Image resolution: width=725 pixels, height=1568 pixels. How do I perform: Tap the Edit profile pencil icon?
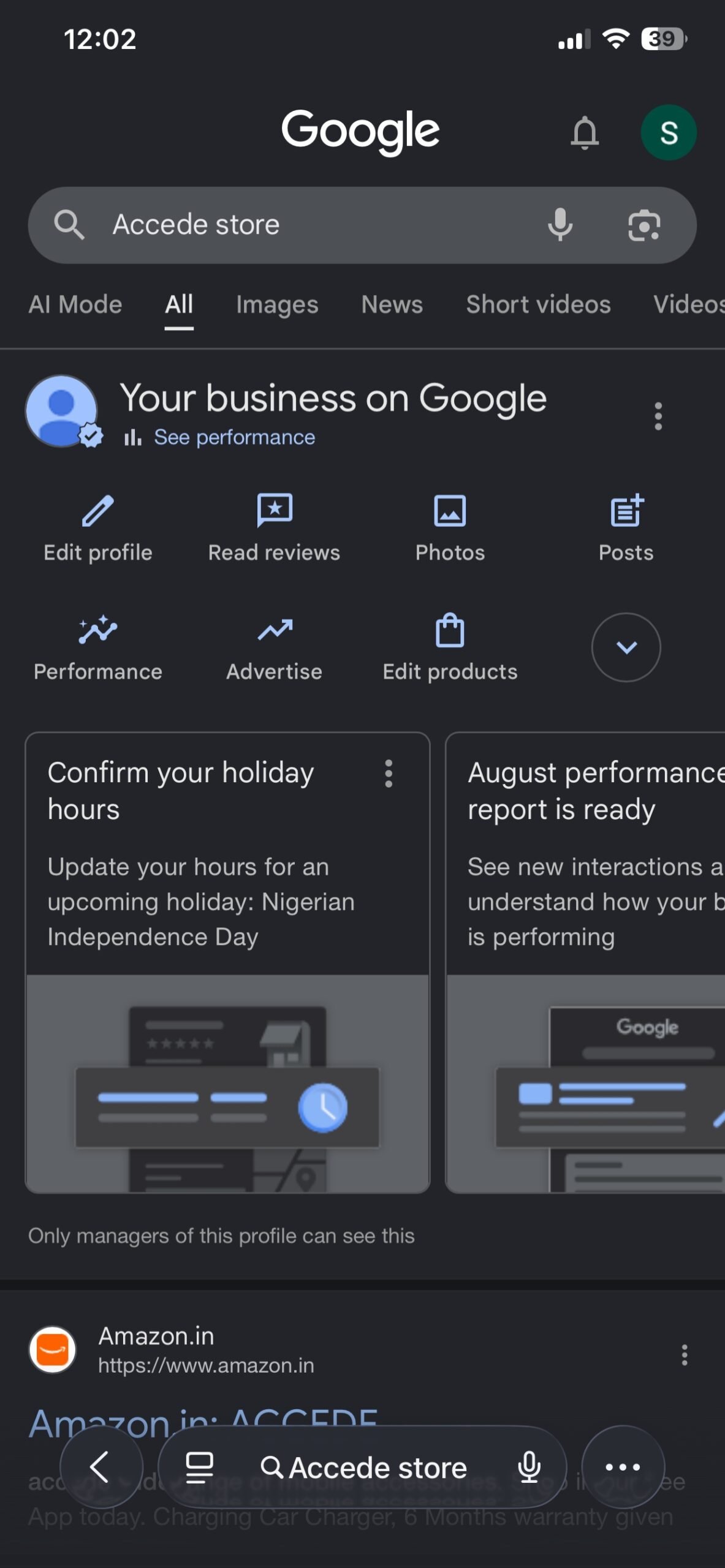click(98, 511)
